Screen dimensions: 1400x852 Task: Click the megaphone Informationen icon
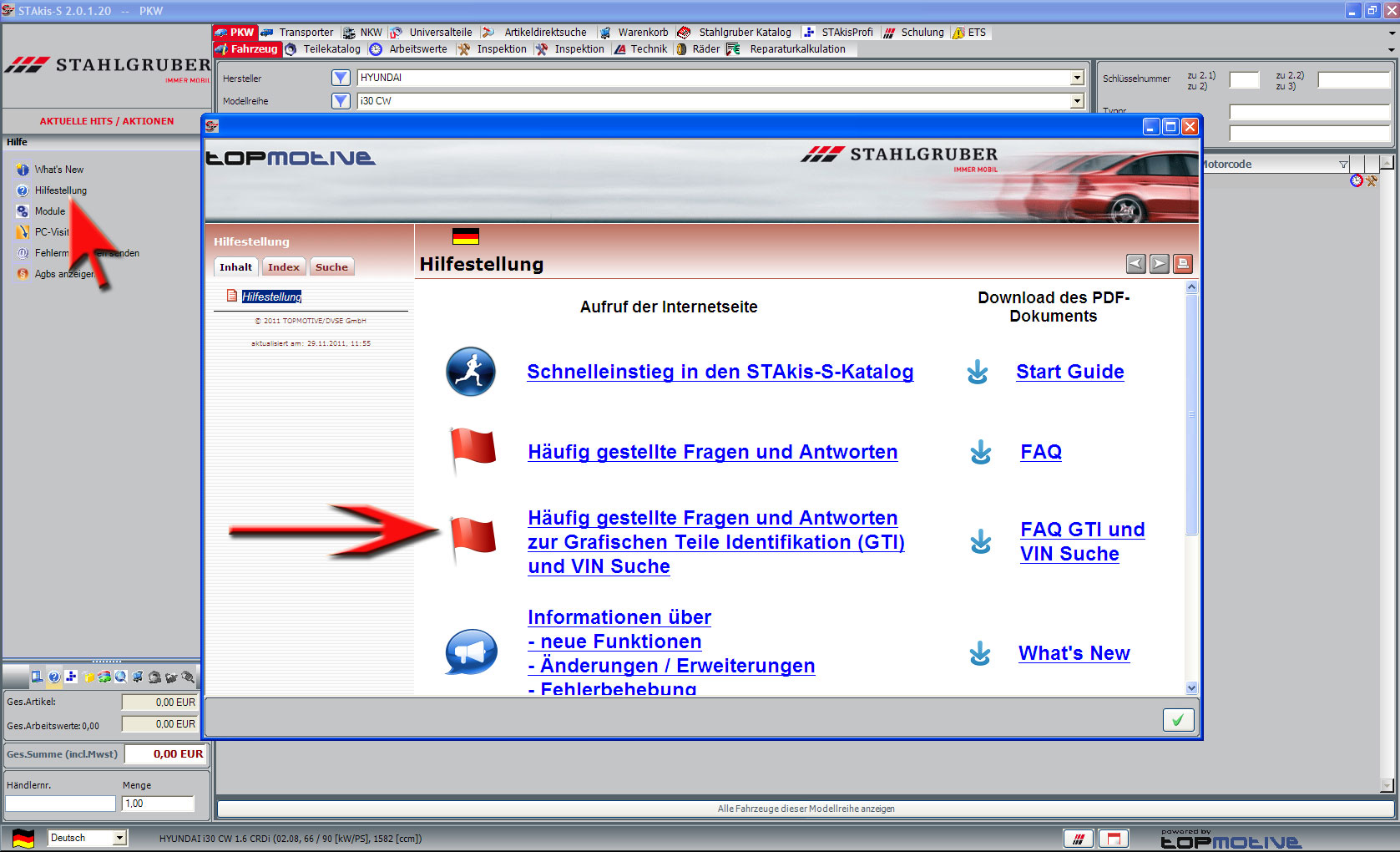point(472,652)
